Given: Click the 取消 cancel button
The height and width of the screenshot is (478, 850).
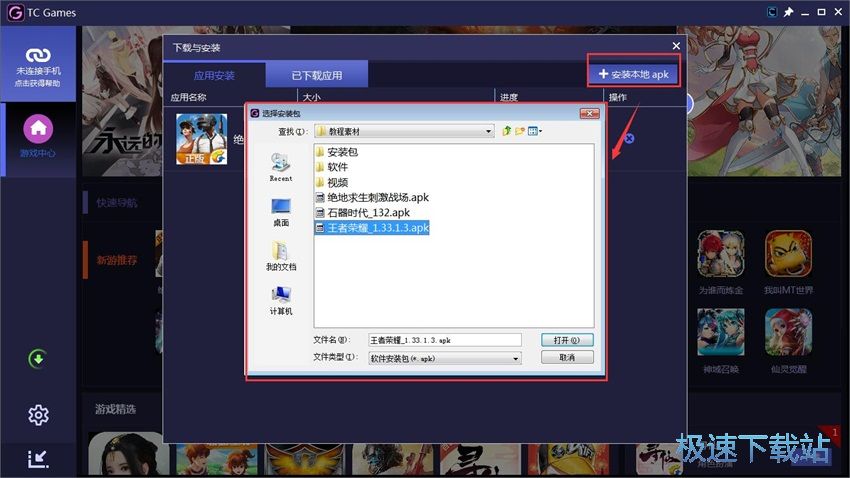Looking at the screenshot, I should pyautogui.click(x=567, y=357).
